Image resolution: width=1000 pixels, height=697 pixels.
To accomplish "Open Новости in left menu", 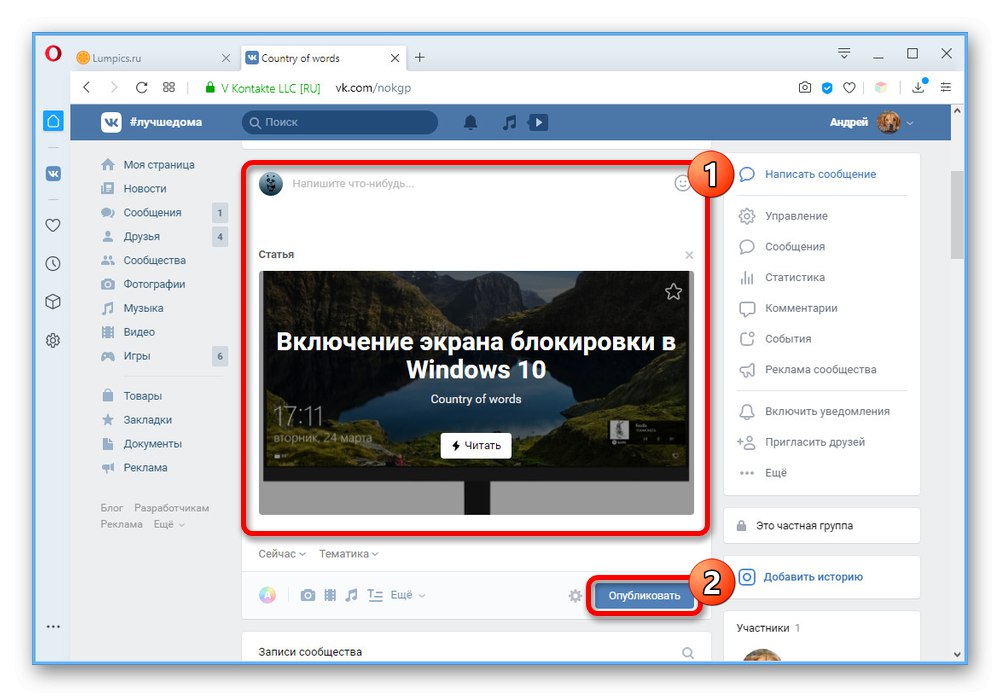I will click(x=145, y=189).
